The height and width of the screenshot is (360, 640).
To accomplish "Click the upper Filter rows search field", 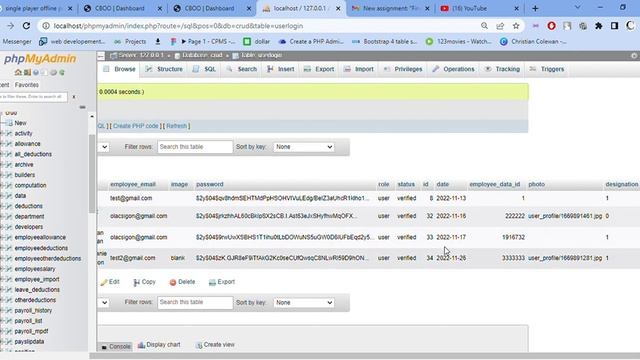I will (x=195, y=147).
